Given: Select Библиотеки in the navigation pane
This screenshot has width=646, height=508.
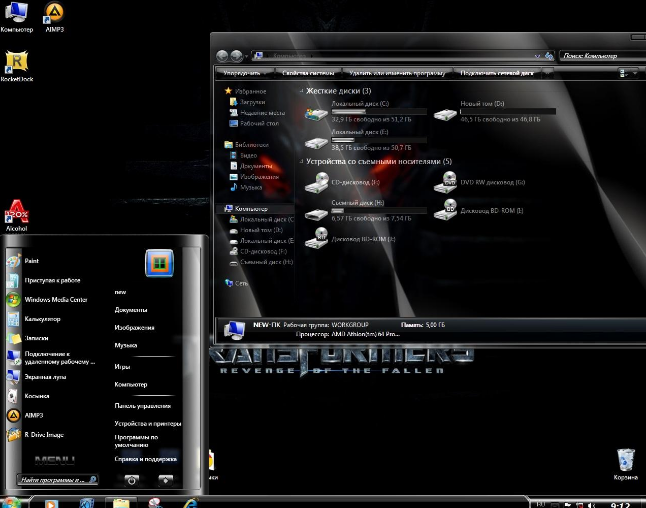Looking at the screenshot, I should tap(246, 145).
